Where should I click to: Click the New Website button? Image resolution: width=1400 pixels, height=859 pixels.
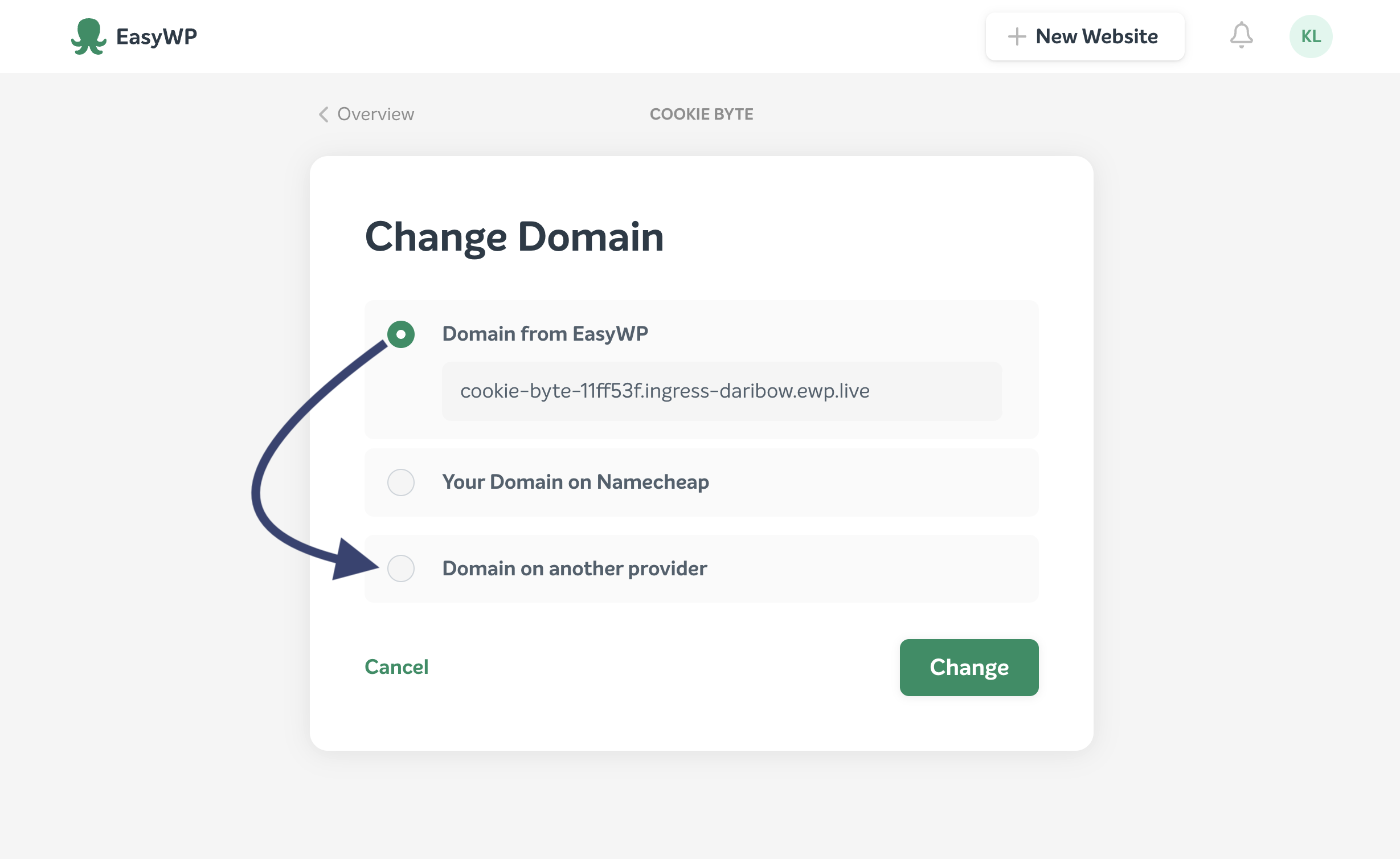pyautogui.click(x=1085, y=36)
